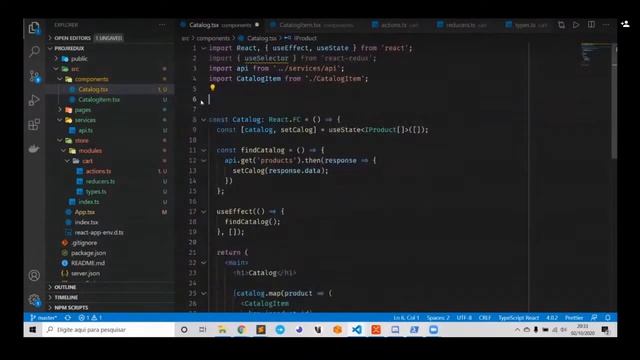Viewport: 640px width, 360px height.
Task: Open api.ts in the file tree
Action: [85, 130]
